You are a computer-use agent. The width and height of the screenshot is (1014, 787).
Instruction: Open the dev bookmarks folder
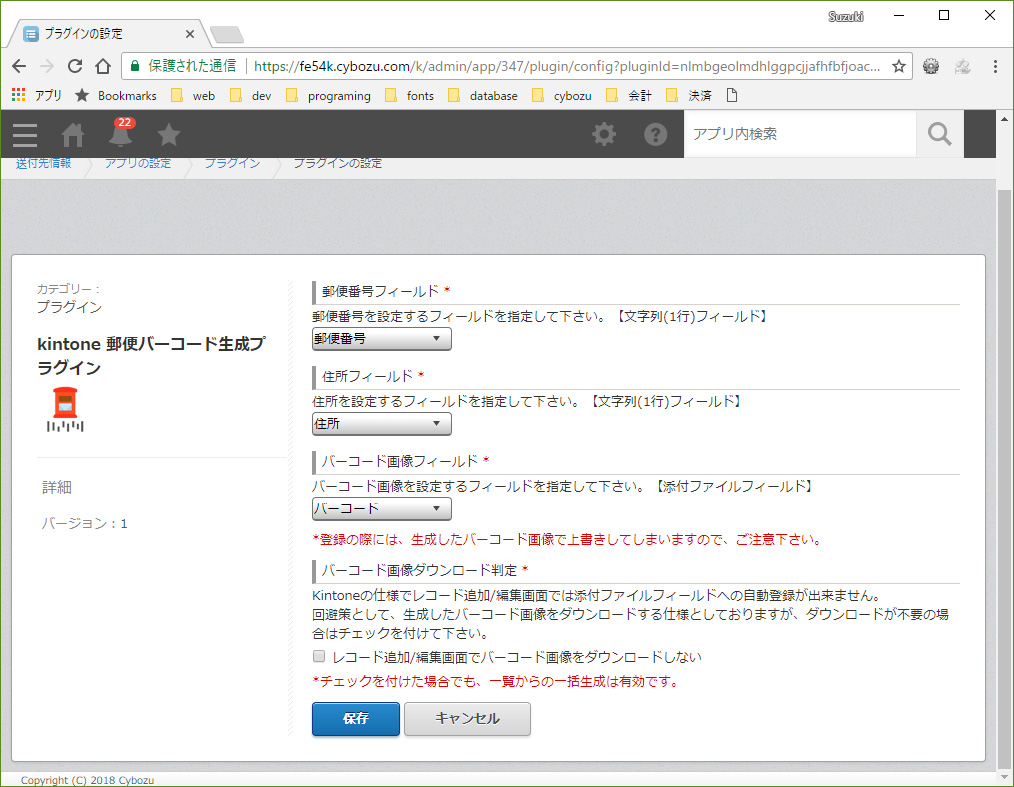click(250, 96)
